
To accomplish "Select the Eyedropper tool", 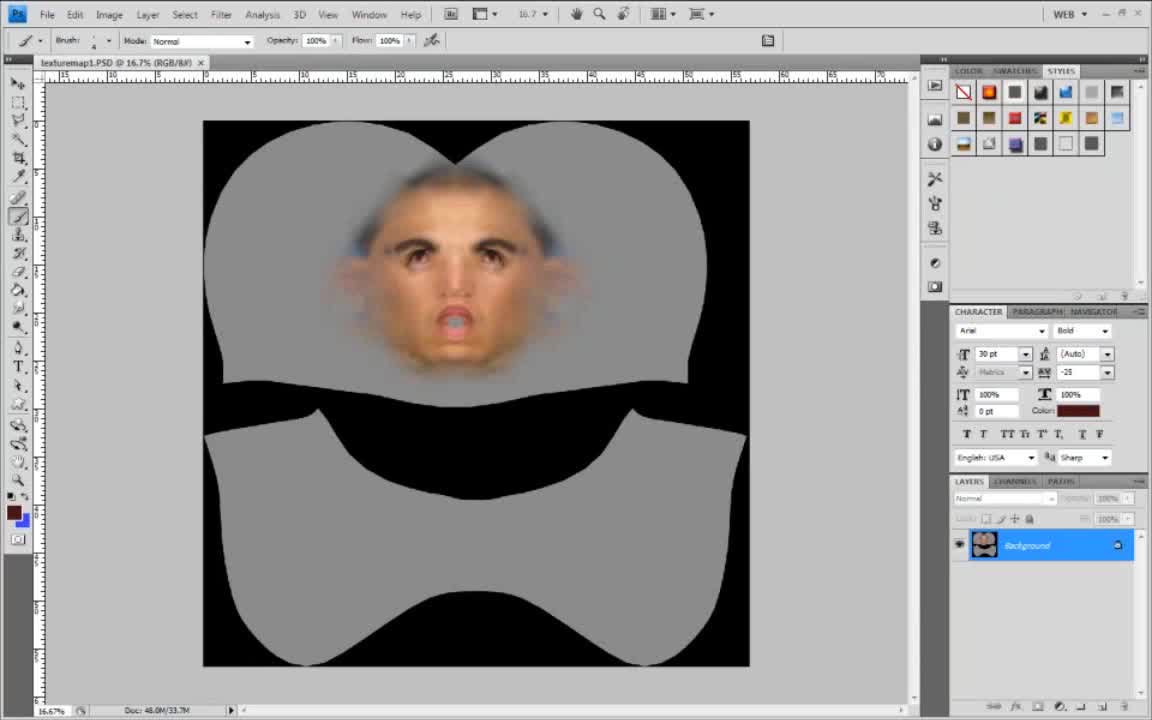I will [18, 176].
